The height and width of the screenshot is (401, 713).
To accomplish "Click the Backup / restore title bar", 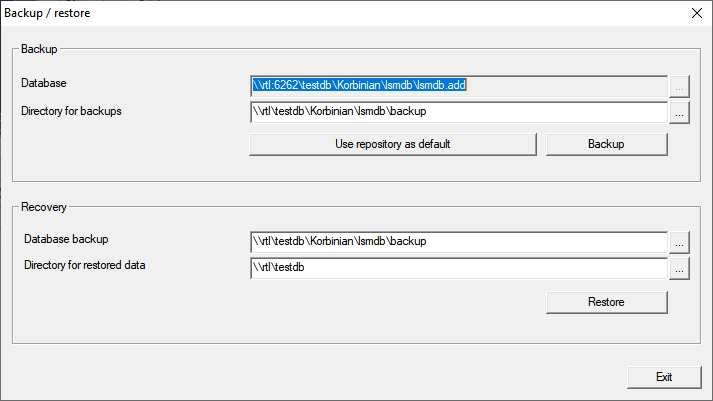I will [300, 13].
